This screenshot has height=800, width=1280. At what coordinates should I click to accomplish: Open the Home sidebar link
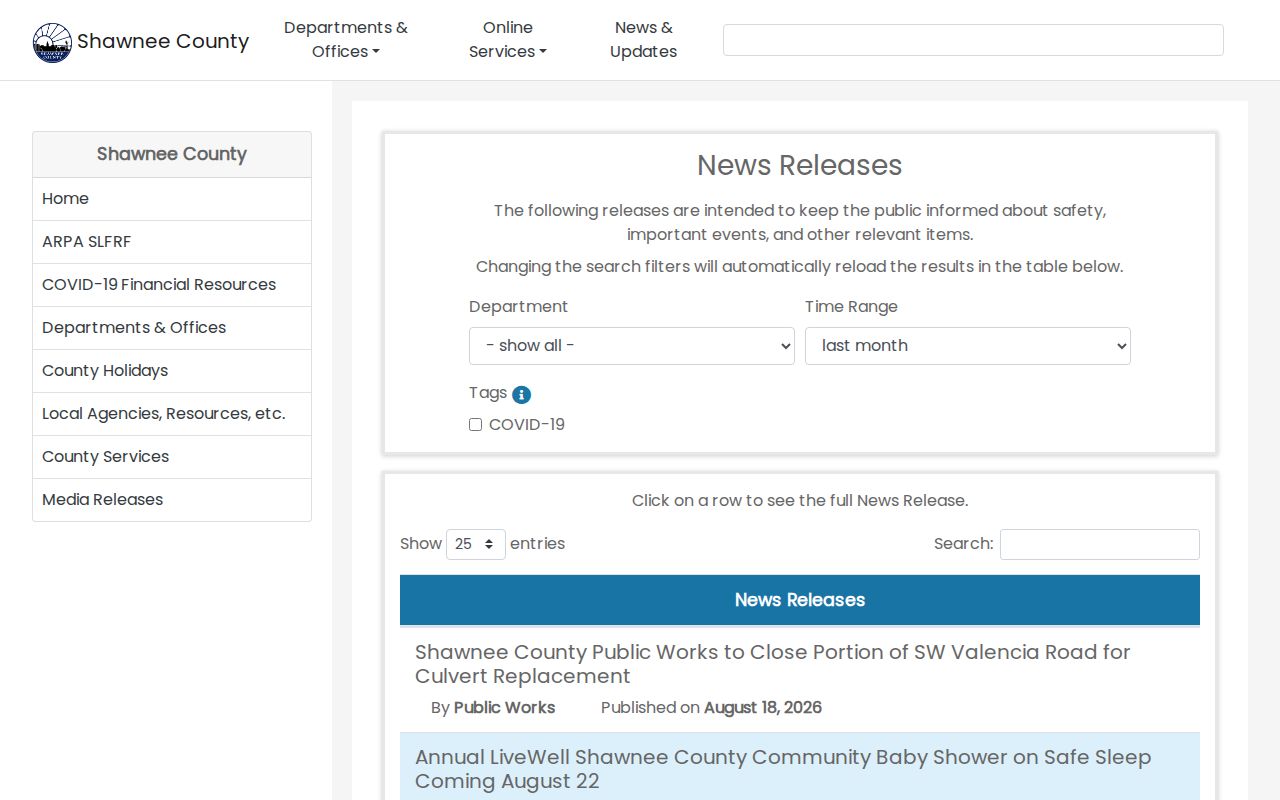(x=172, y=199)
